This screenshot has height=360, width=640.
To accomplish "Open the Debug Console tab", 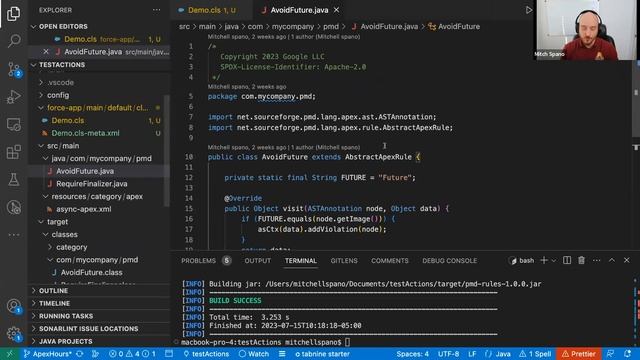I will pos(449,260).
